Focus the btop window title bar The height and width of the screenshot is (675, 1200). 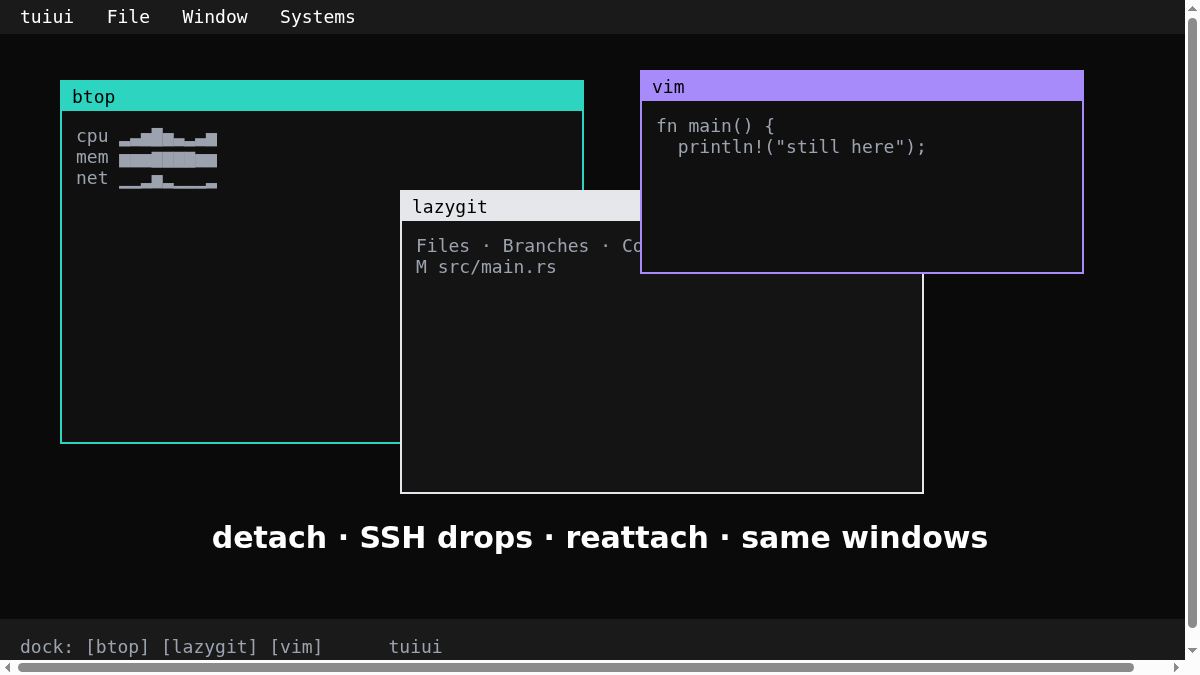tap(322, 96)
